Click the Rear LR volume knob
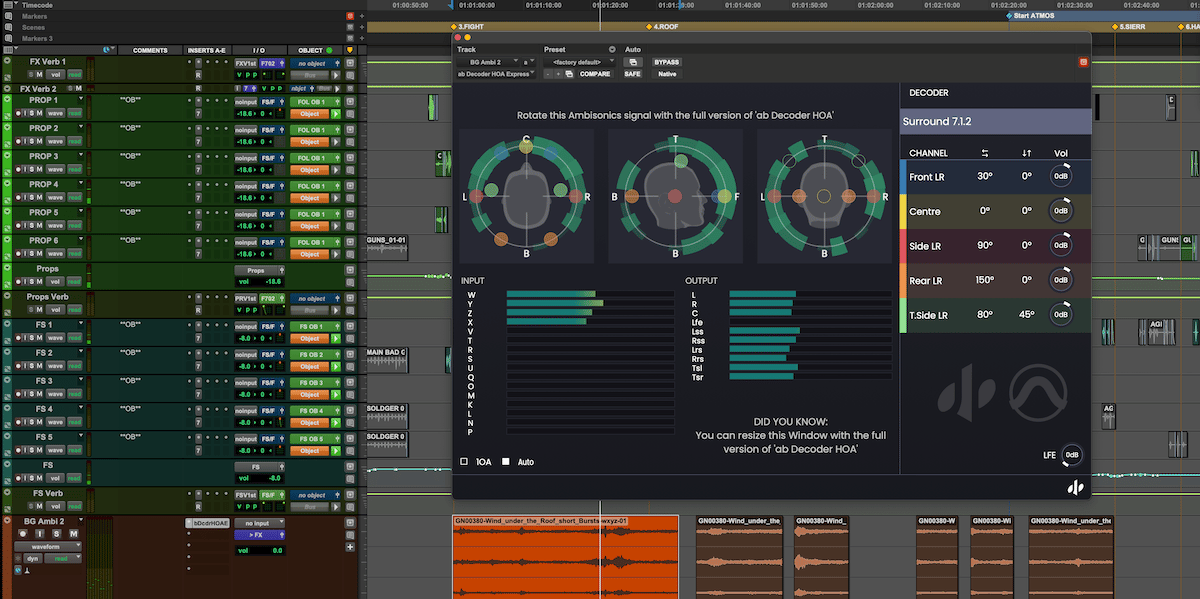Viewport: 1200px width, 599px height. click(1060, 281)
